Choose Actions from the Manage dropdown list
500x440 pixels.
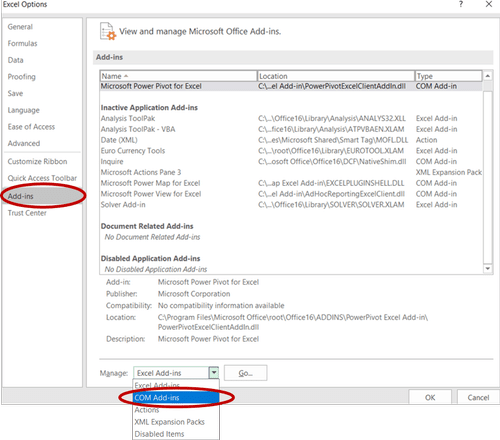[x=176, y=410]
